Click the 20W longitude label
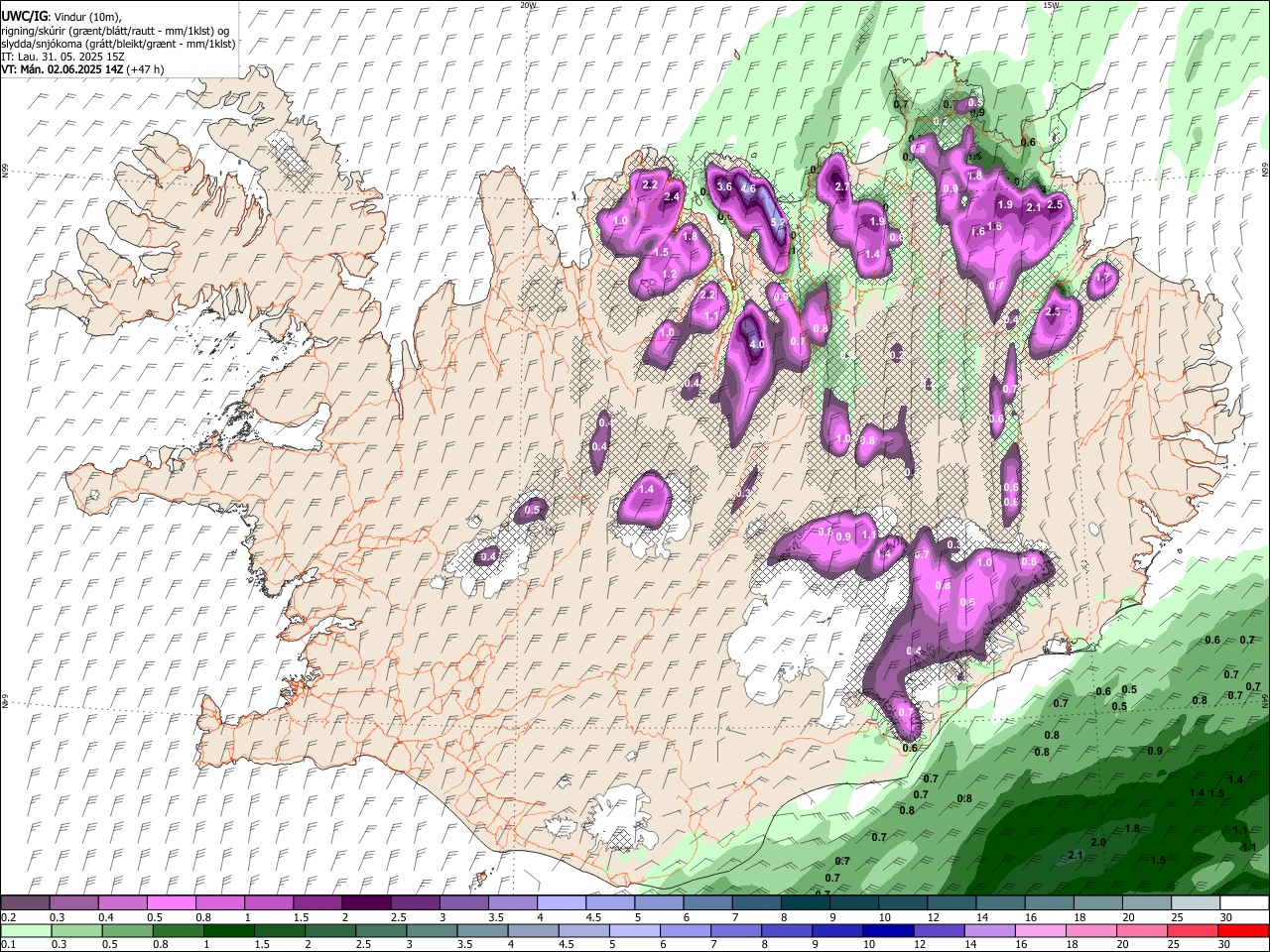This screenshot has height=952, width=1270. (x=529, y=5)
